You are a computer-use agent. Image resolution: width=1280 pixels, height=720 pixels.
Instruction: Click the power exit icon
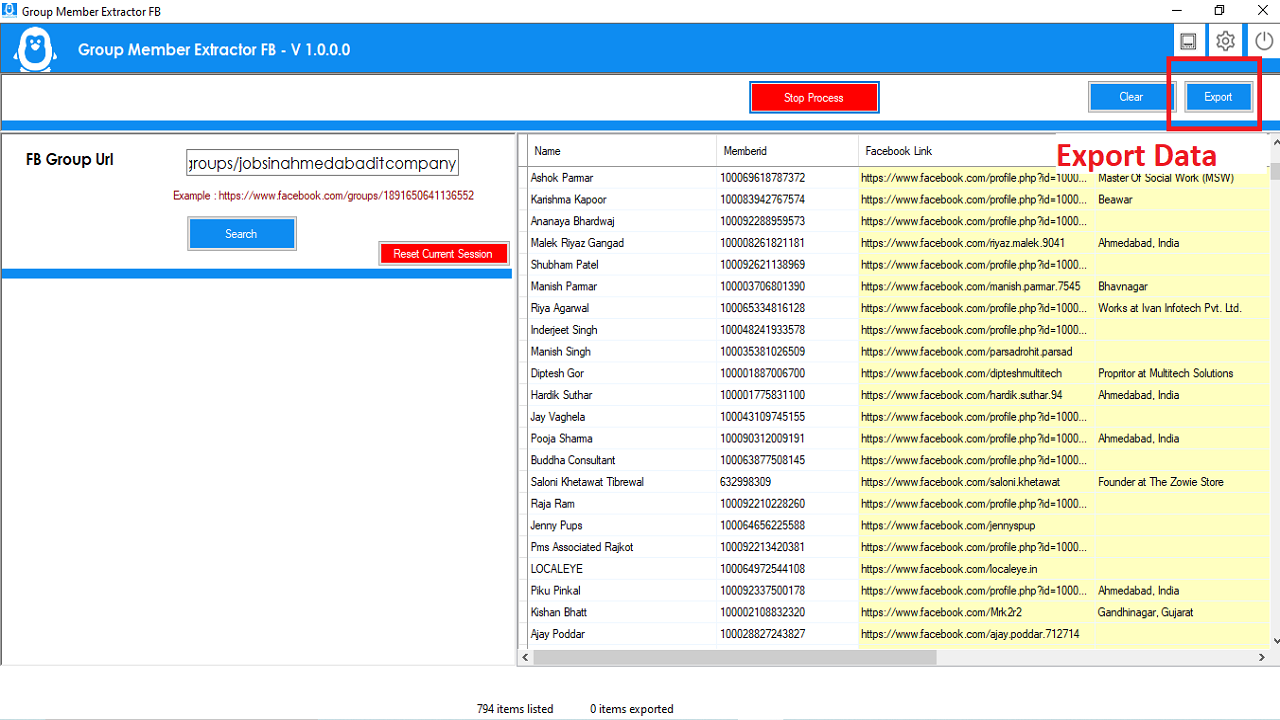tap(1262, 40)
